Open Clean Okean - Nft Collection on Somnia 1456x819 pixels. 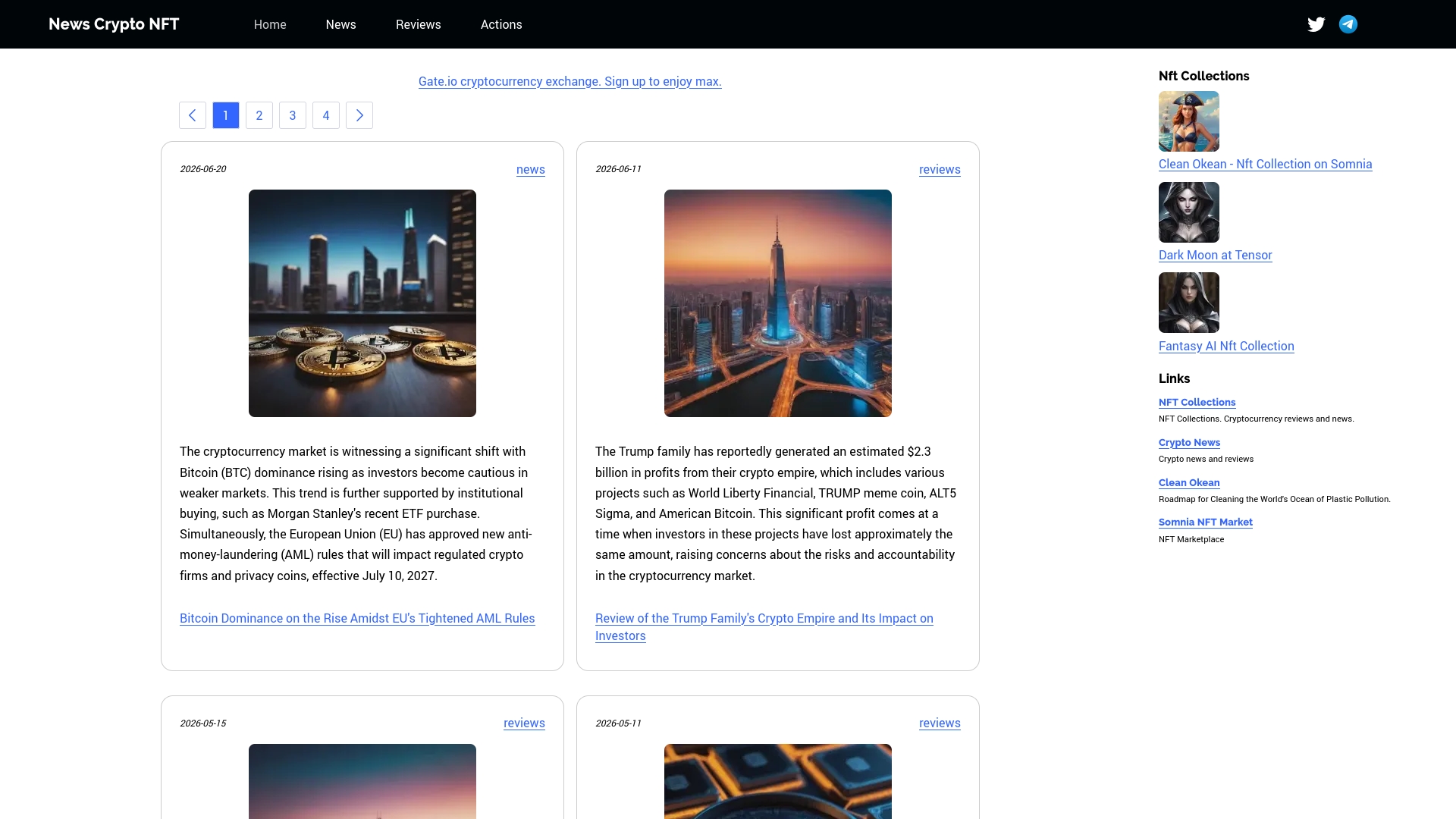coord(1265,164)
